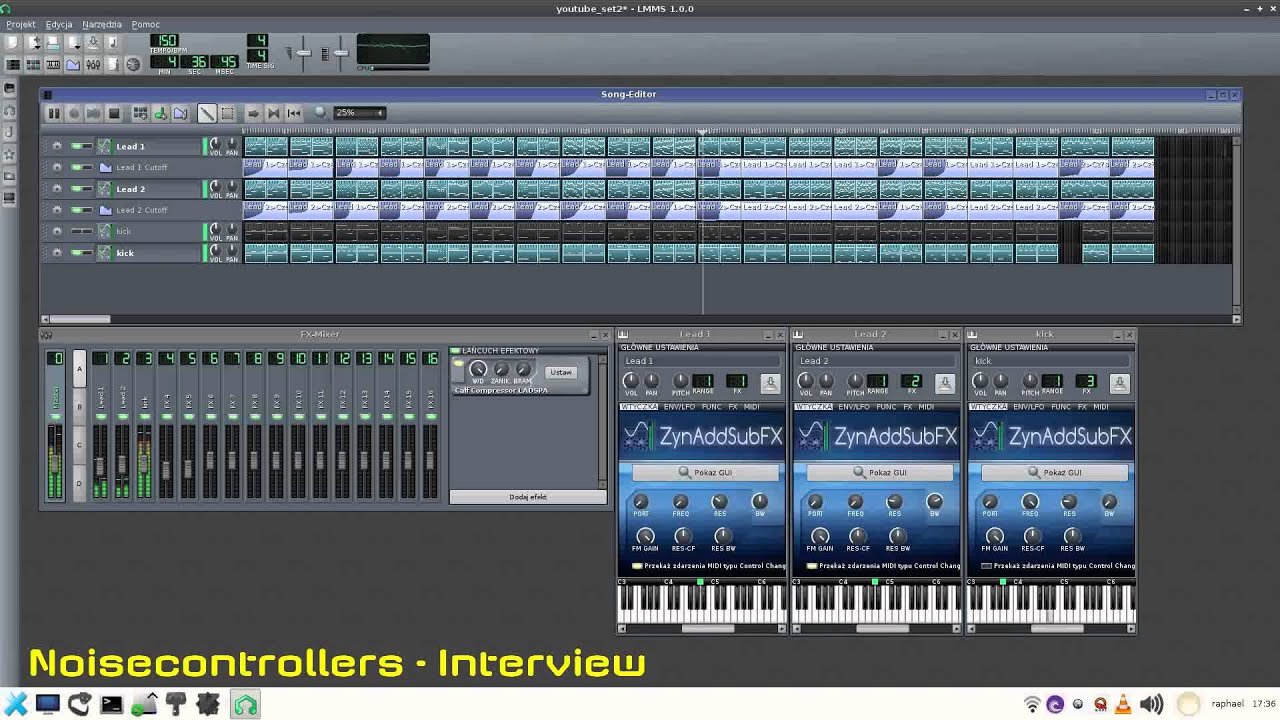Save the kick instrument preset
Viewport: 1280px width, 720px height.
click(1119, 382)
